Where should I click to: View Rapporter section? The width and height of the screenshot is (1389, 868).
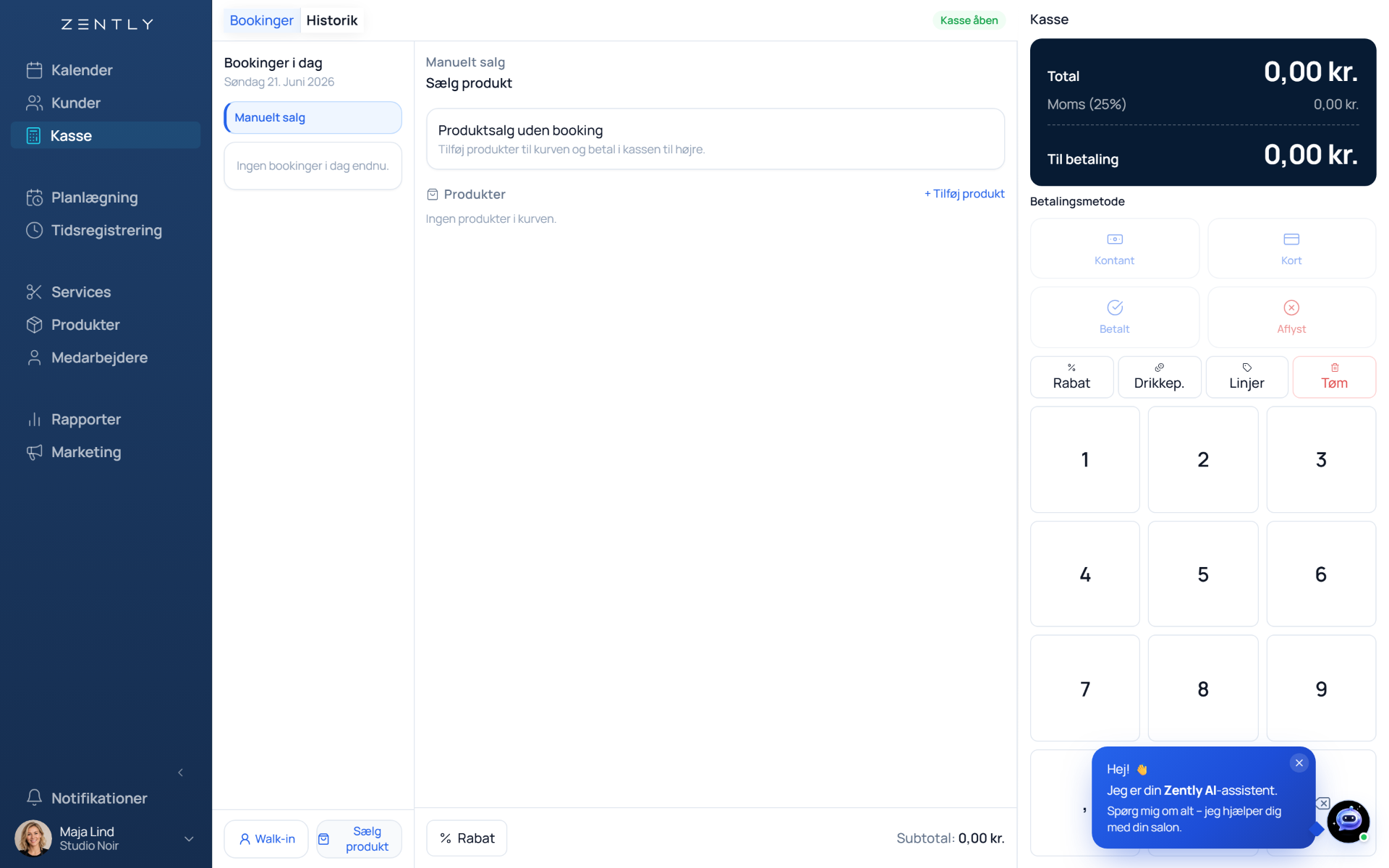[x=106, y=420]
